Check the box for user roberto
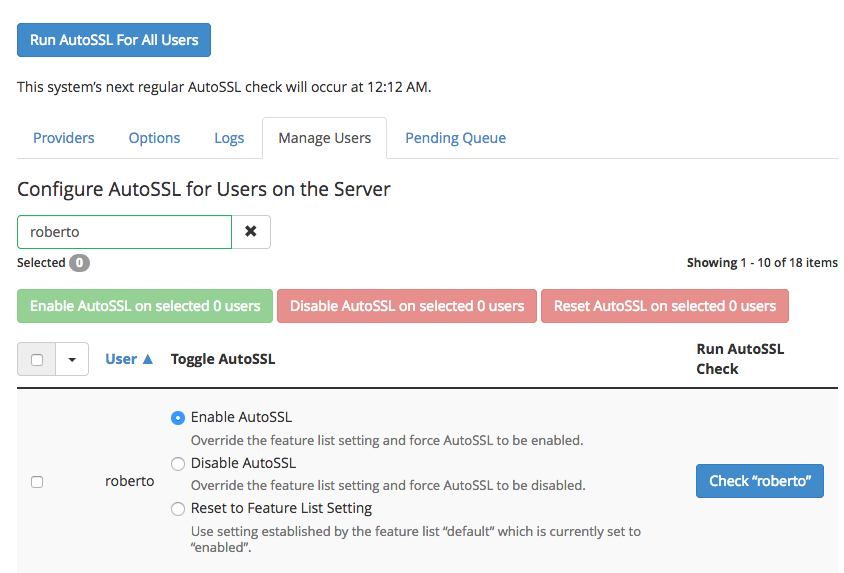 (37, 481)
